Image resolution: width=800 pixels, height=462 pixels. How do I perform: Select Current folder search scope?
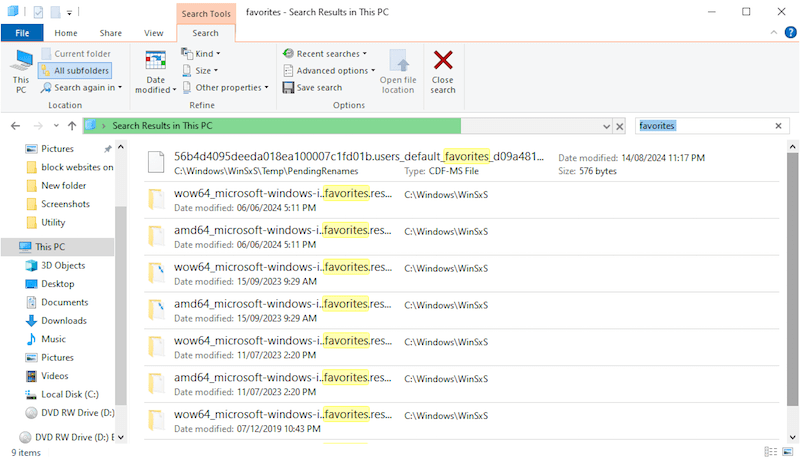click(76, 54)
